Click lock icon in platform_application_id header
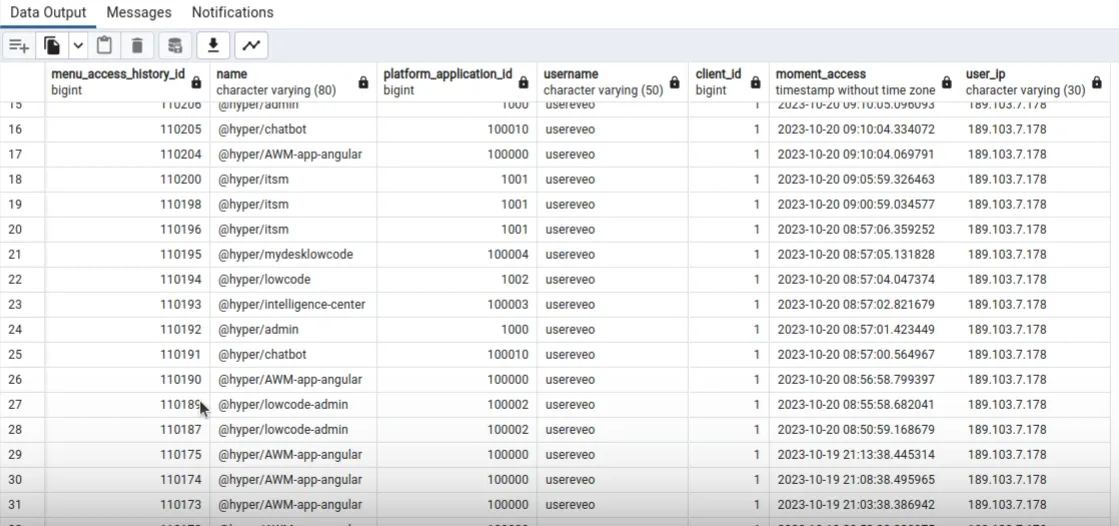The image size is (1119, 526). (523, 83)
